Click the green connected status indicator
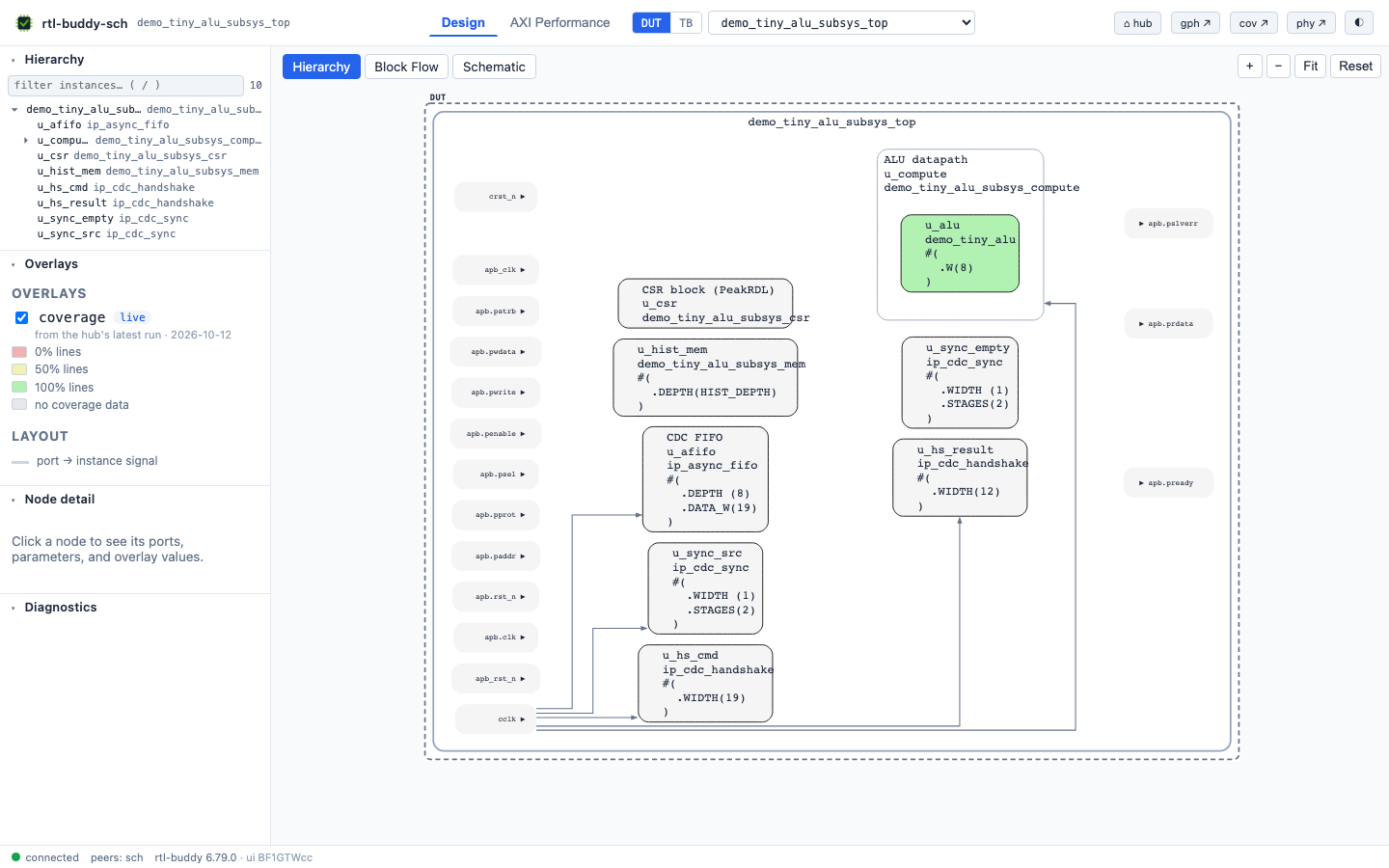 pyautogui.click(x=15, y=857)
